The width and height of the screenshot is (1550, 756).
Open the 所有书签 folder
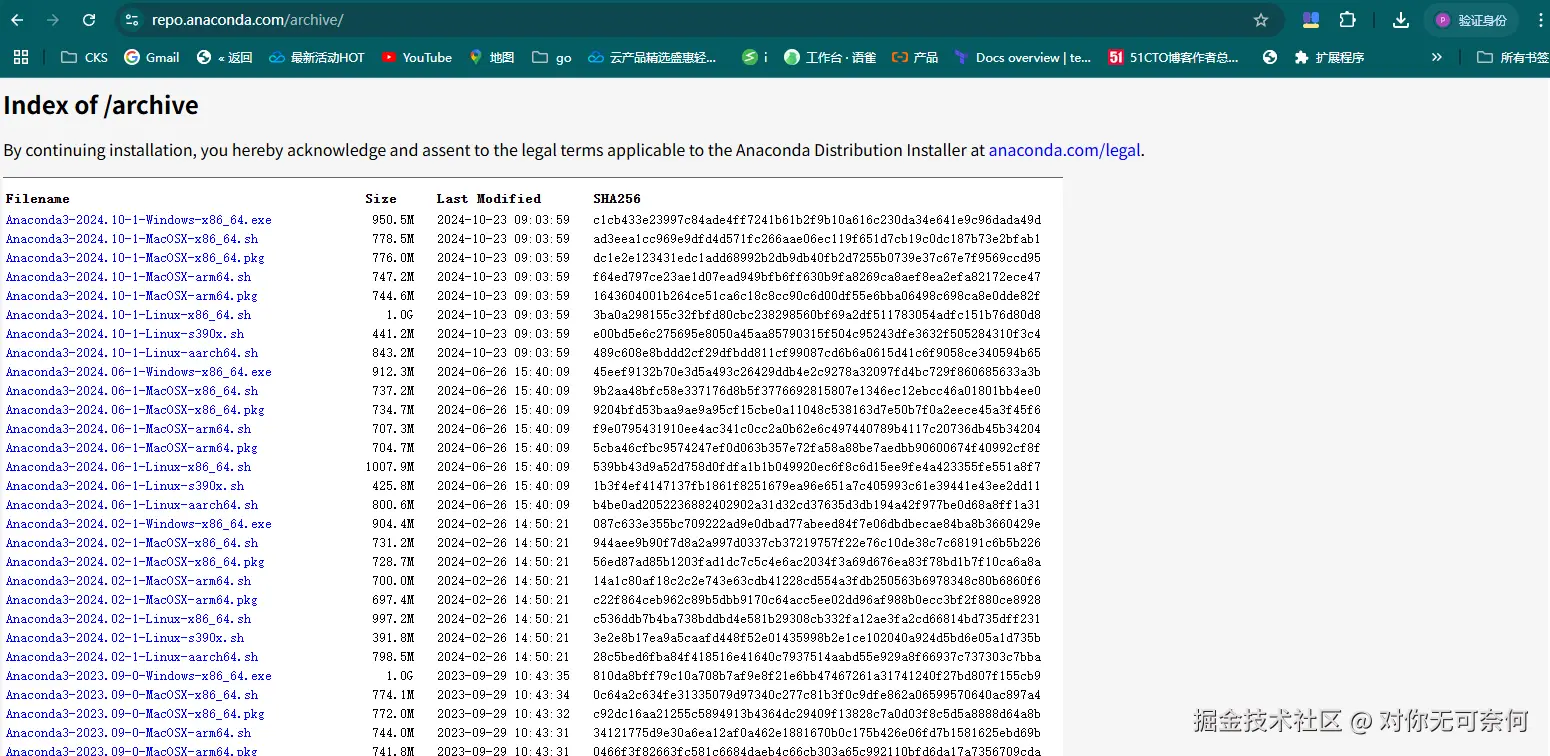point(1513,57)
